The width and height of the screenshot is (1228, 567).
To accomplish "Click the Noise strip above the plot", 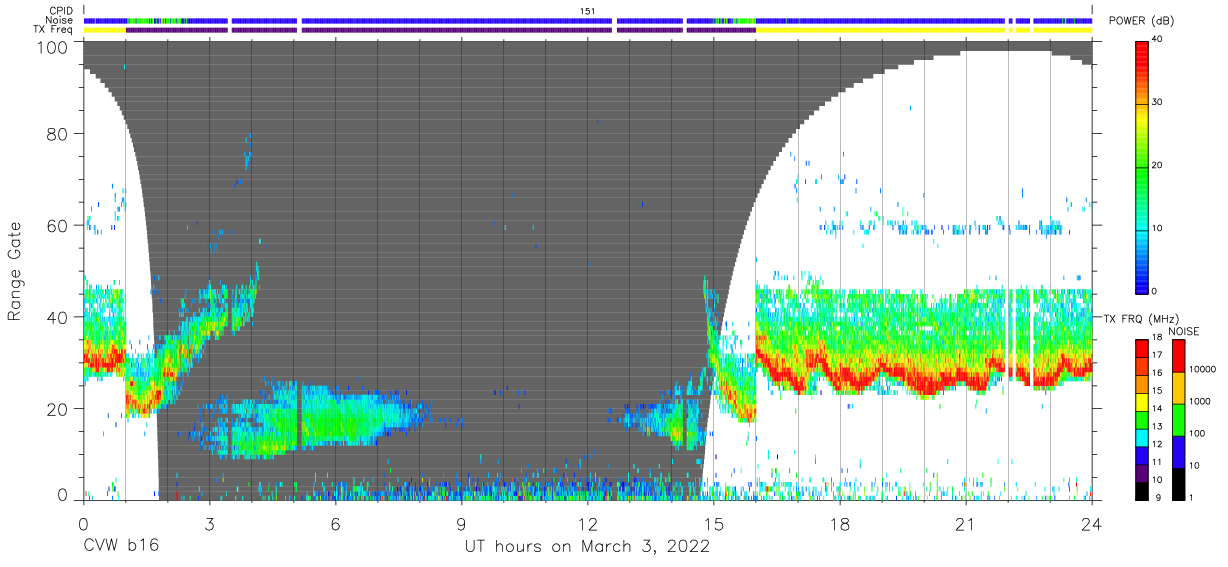I will 588,20.
